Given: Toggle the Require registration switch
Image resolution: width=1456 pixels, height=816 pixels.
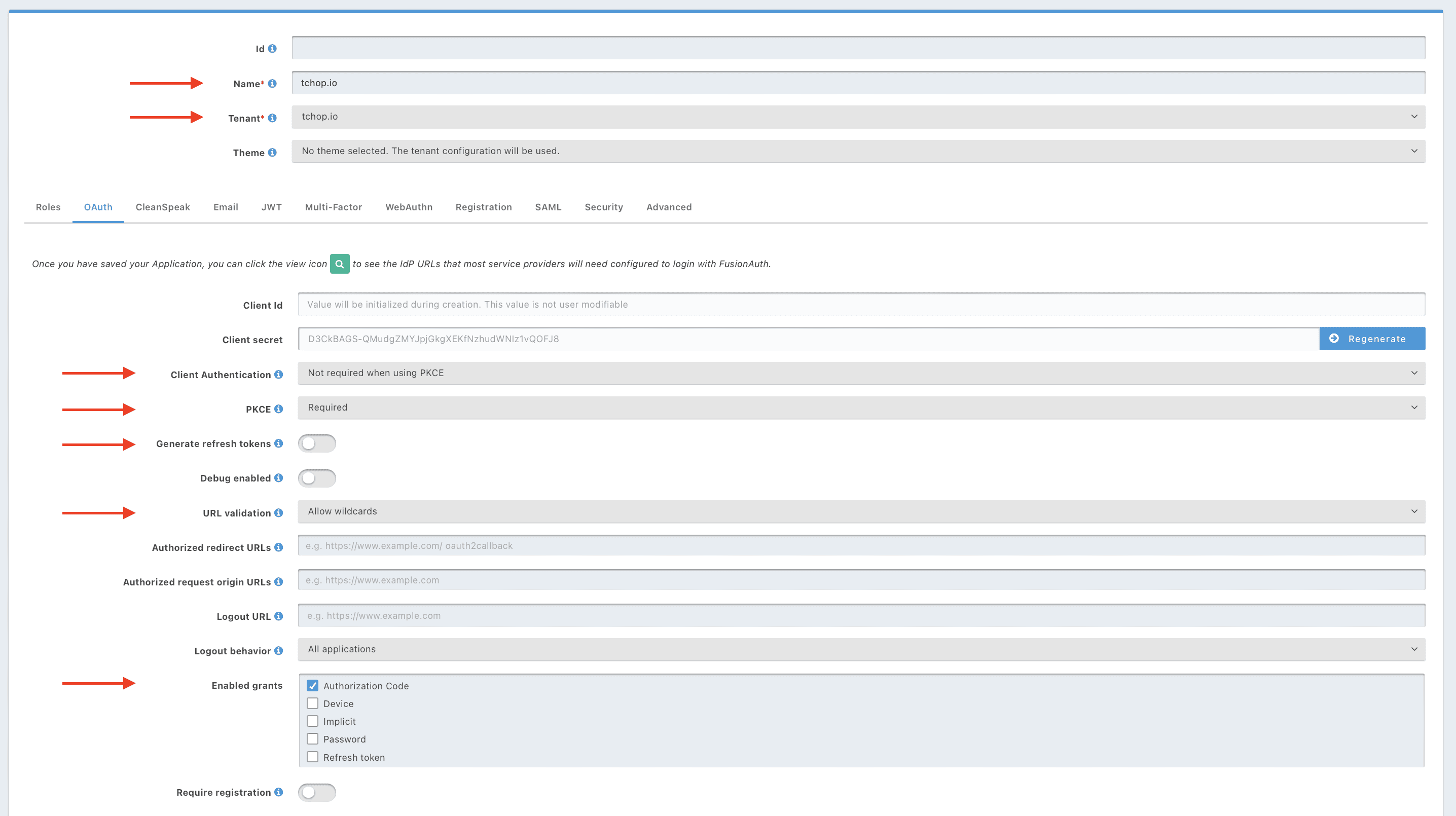Looking at the screenshot, I should pos(317,792).
